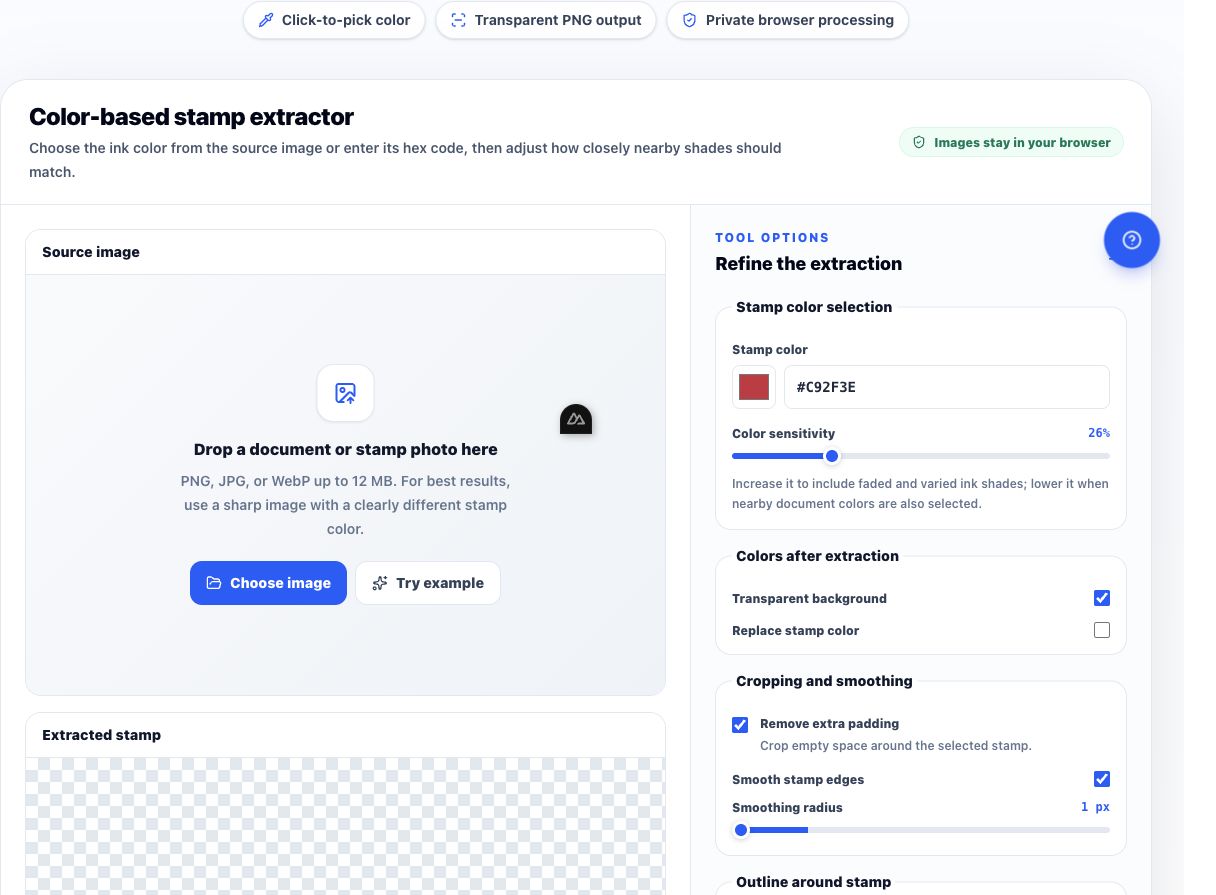Click the 'Smoothing radius' label
1216x895 pixels.
(x=787, y=808)
